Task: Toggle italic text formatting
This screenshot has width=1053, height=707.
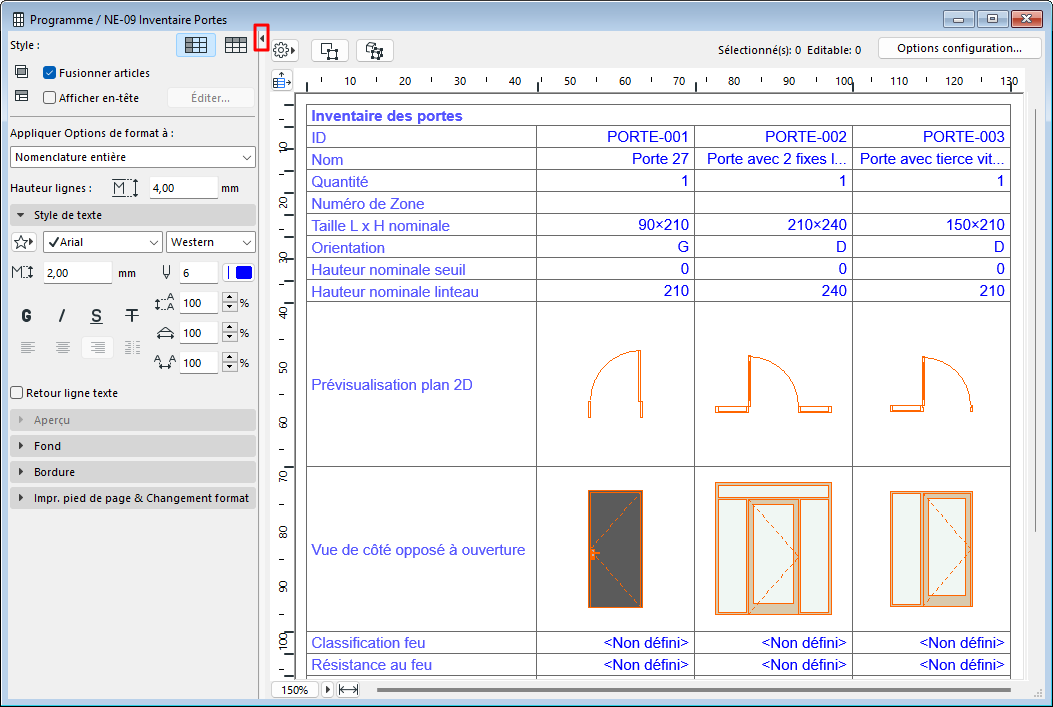Action: point(62,316)
